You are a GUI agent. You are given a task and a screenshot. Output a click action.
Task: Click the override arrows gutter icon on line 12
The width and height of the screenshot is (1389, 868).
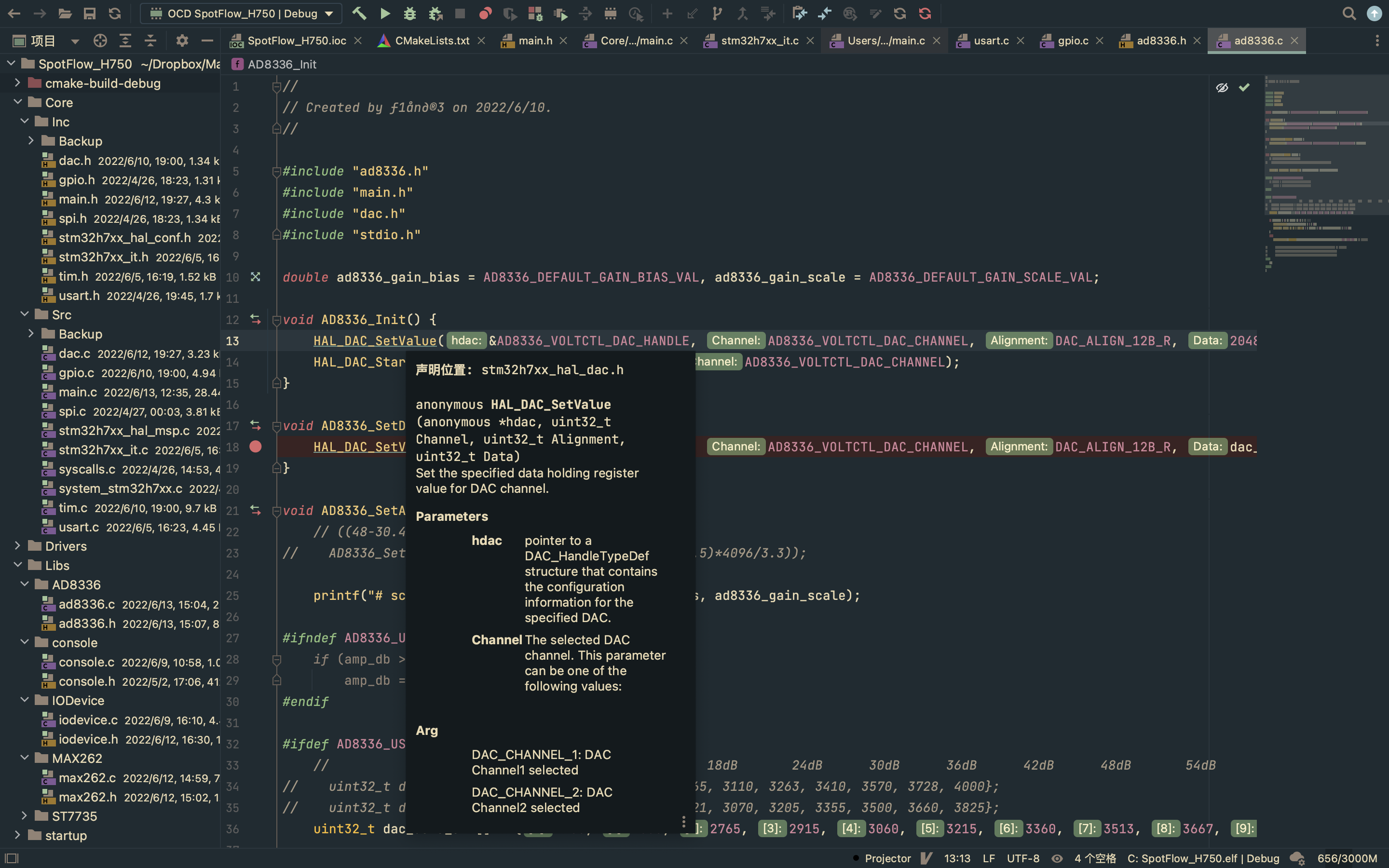[x=256, y=319]
